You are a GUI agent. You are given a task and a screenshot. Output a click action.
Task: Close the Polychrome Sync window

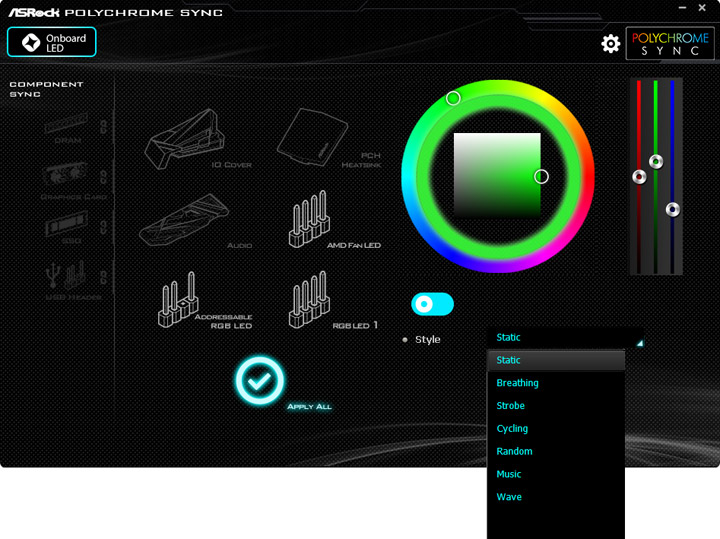702,8
